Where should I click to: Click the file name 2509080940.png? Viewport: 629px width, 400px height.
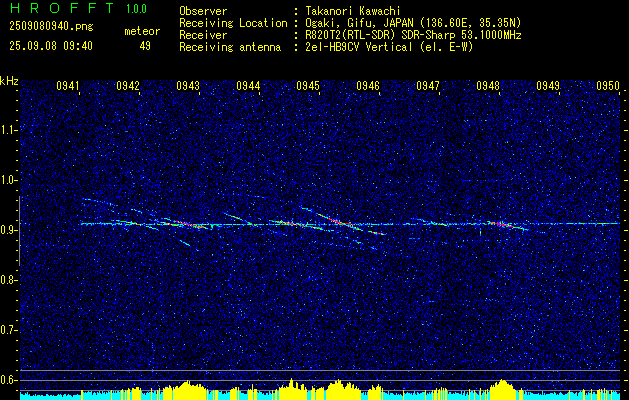pyautogui.click(x=51, y=27)
